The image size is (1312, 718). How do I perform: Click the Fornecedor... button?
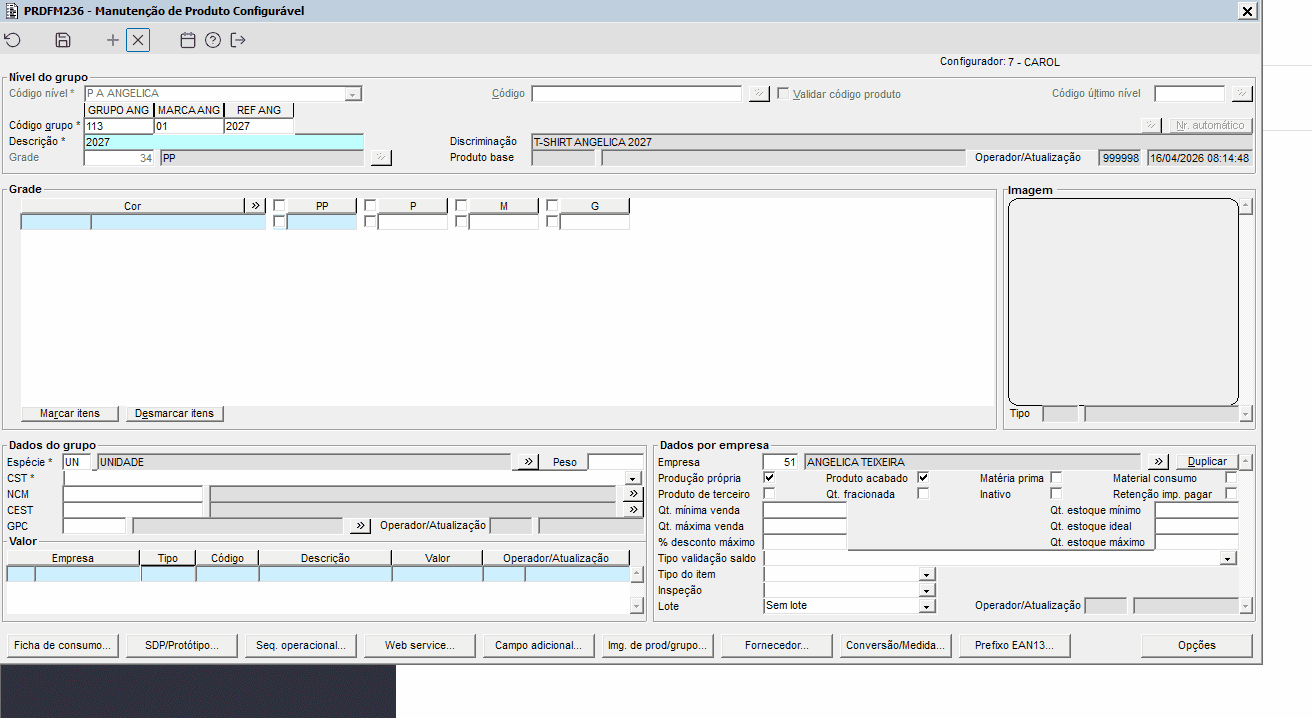(777, 646)
